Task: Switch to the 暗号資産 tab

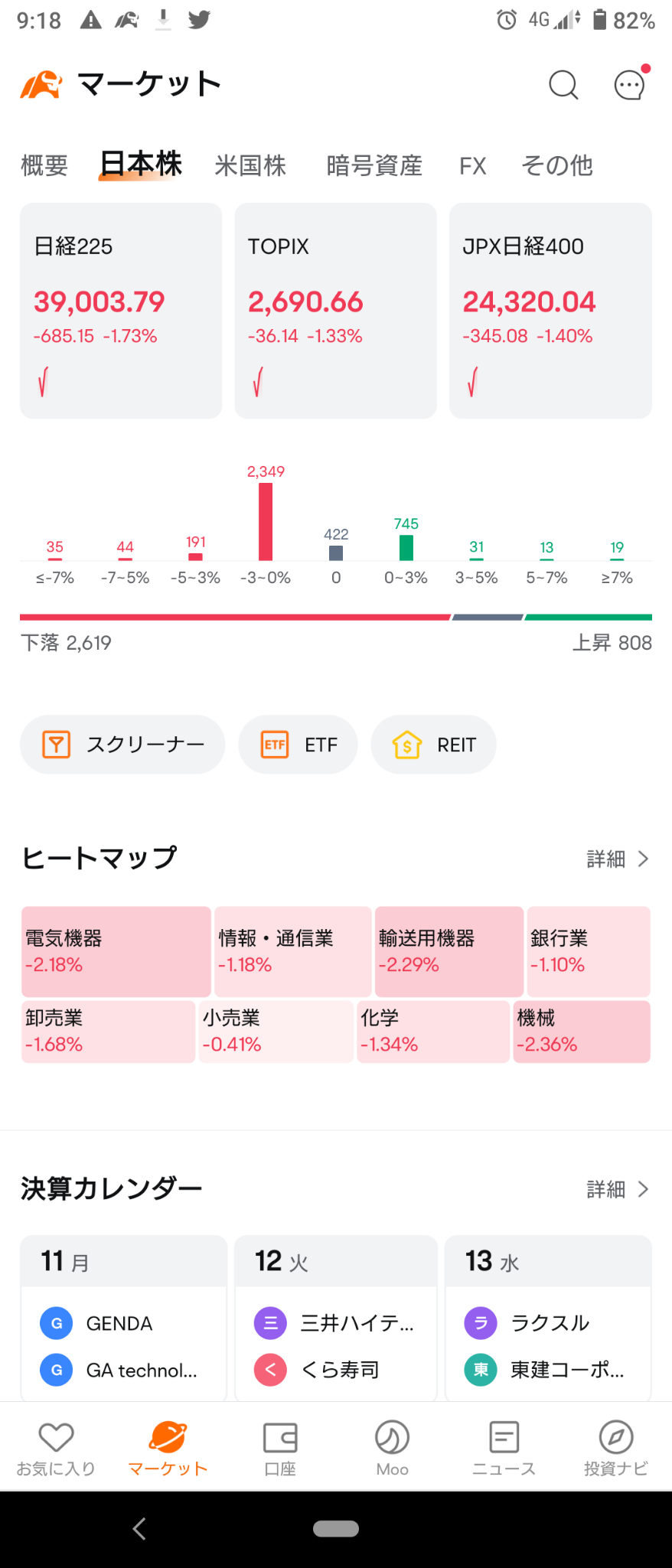Action: 374,165
